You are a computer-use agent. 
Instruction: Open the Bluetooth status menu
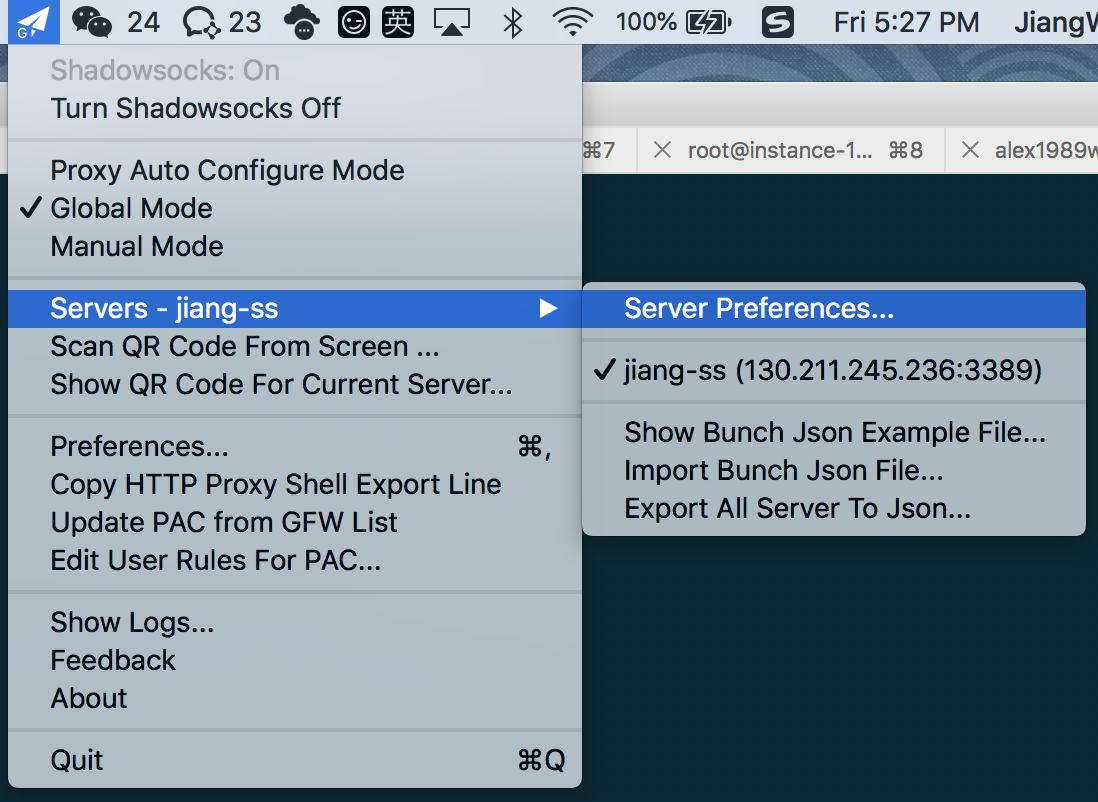pos(513,22)
